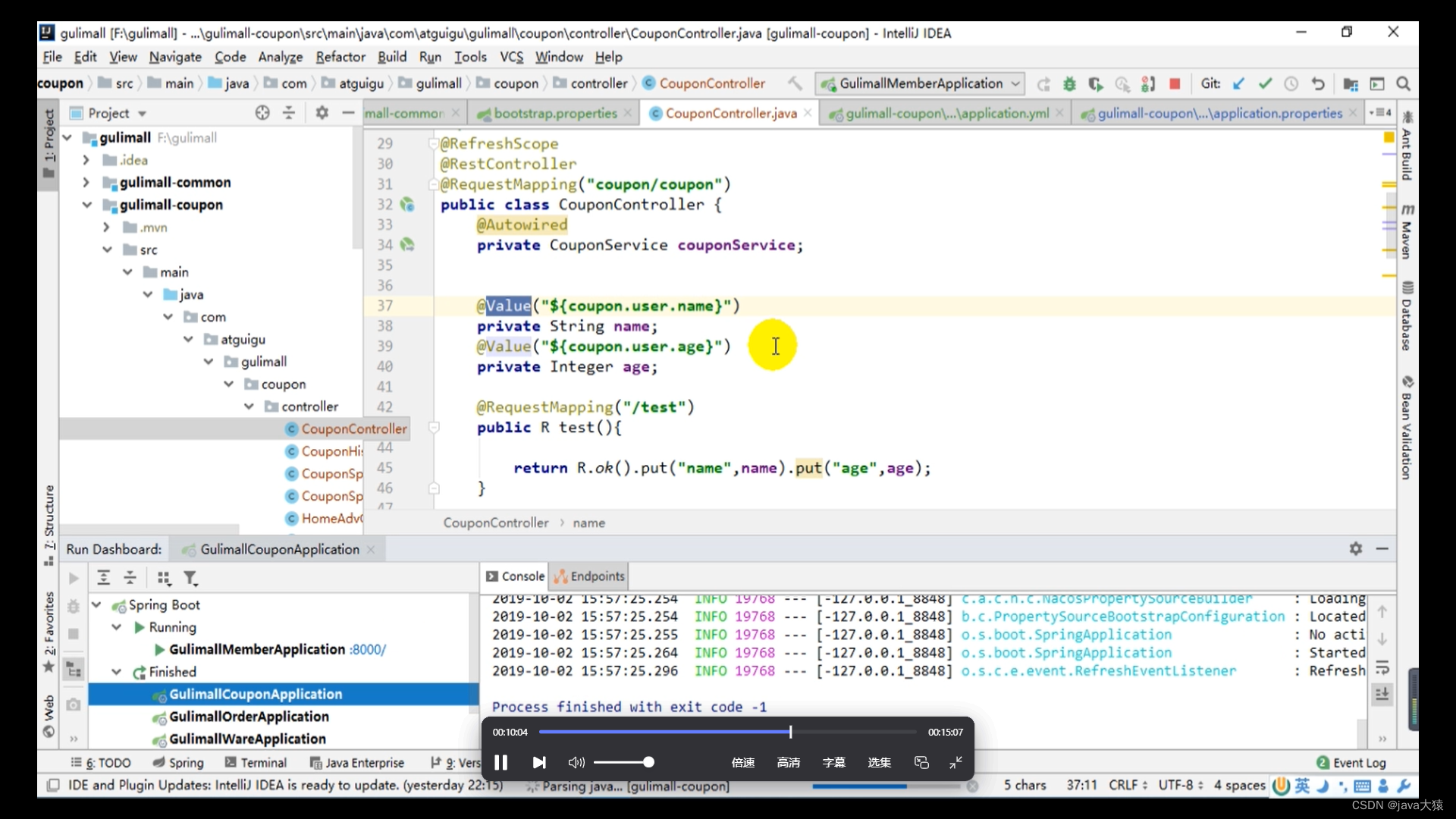Toggle the Maven tool window strip
Screen dimensions: 1456x819
1407,231
